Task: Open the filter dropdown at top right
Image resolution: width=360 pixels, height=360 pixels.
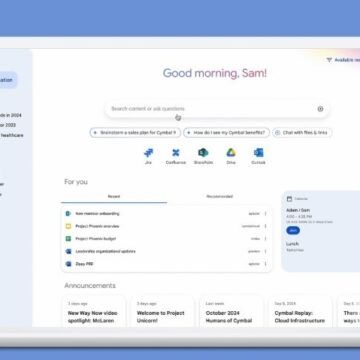Action: (x=343, y=60)
